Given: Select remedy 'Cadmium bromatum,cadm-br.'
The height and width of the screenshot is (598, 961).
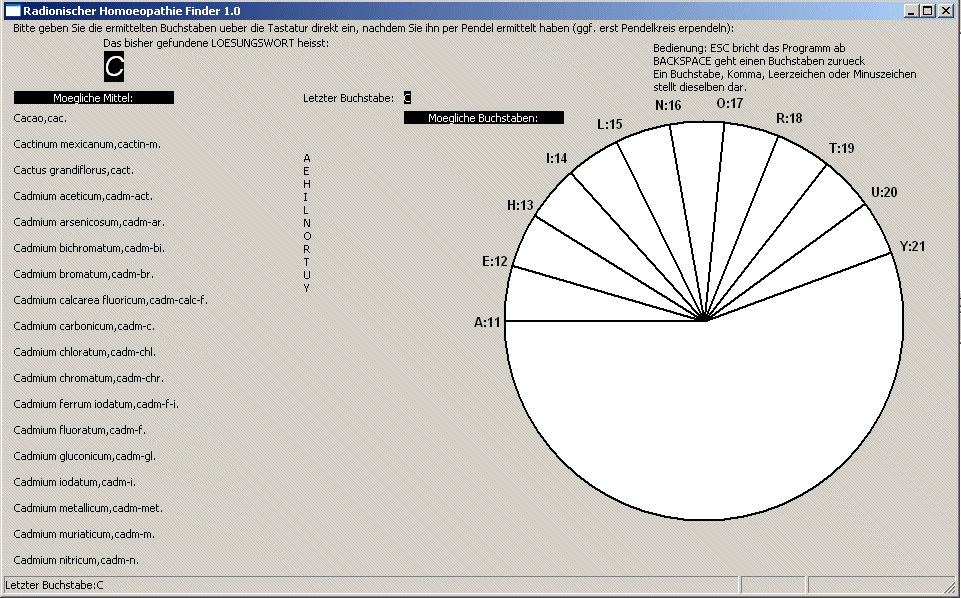Looking at the screenshot, I should tap(83, 274).
